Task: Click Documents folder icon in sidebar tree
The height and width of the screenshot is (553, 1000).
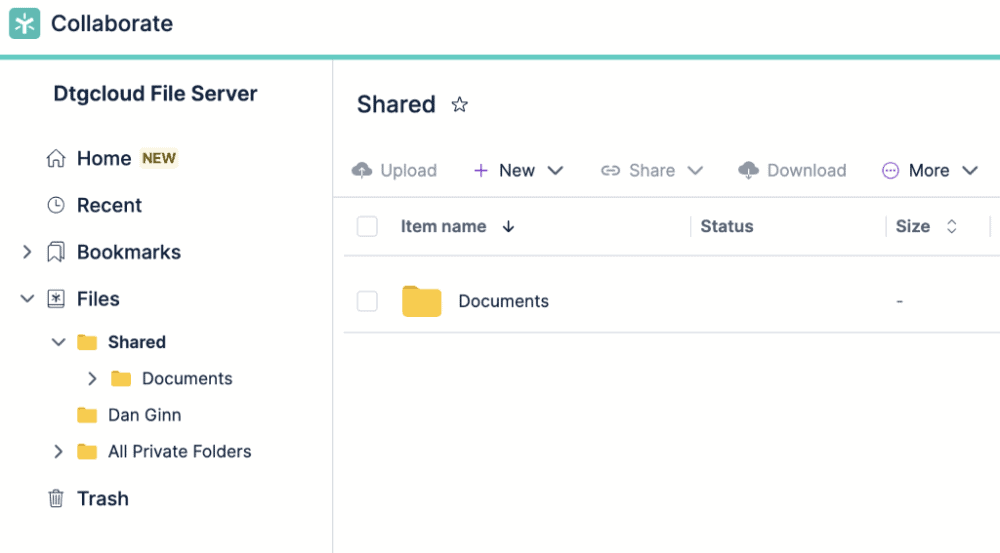Action: (121, 379)
